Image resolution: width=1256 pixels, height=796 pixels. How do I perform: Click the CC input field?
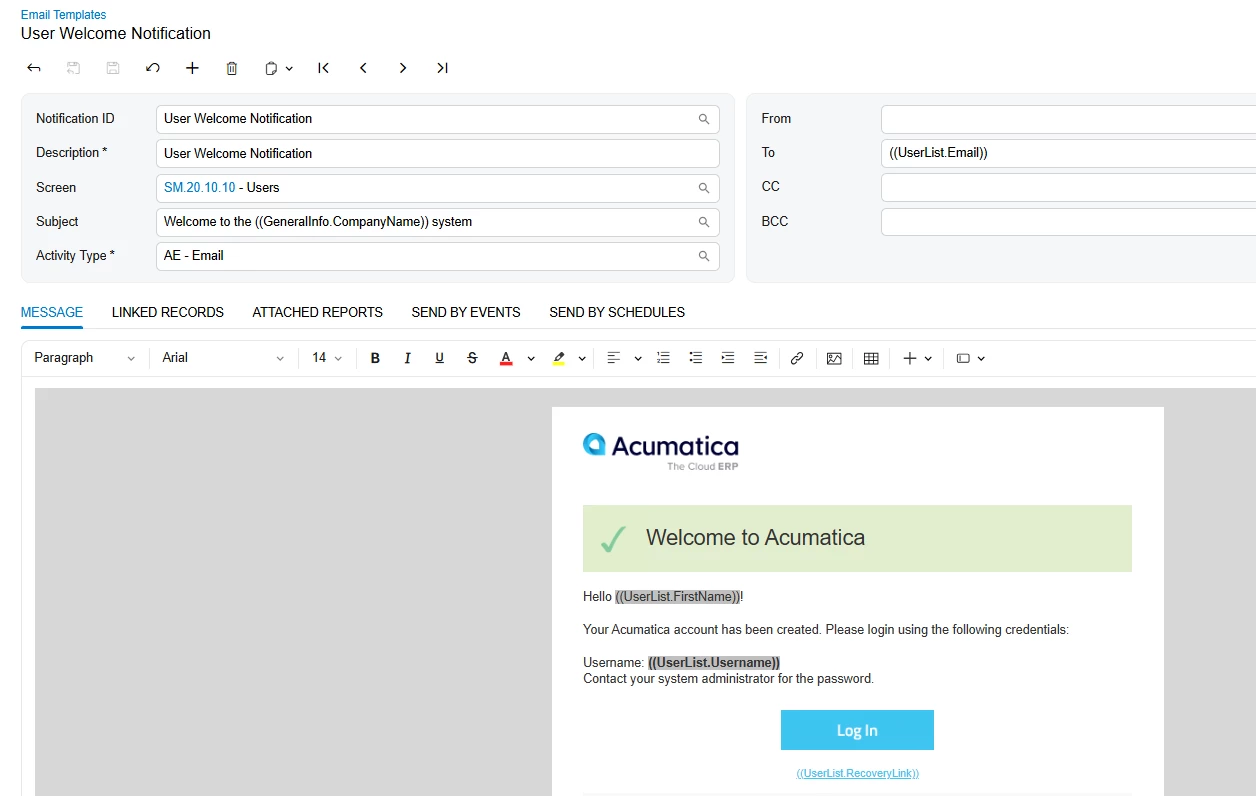tap(1068, 187)
